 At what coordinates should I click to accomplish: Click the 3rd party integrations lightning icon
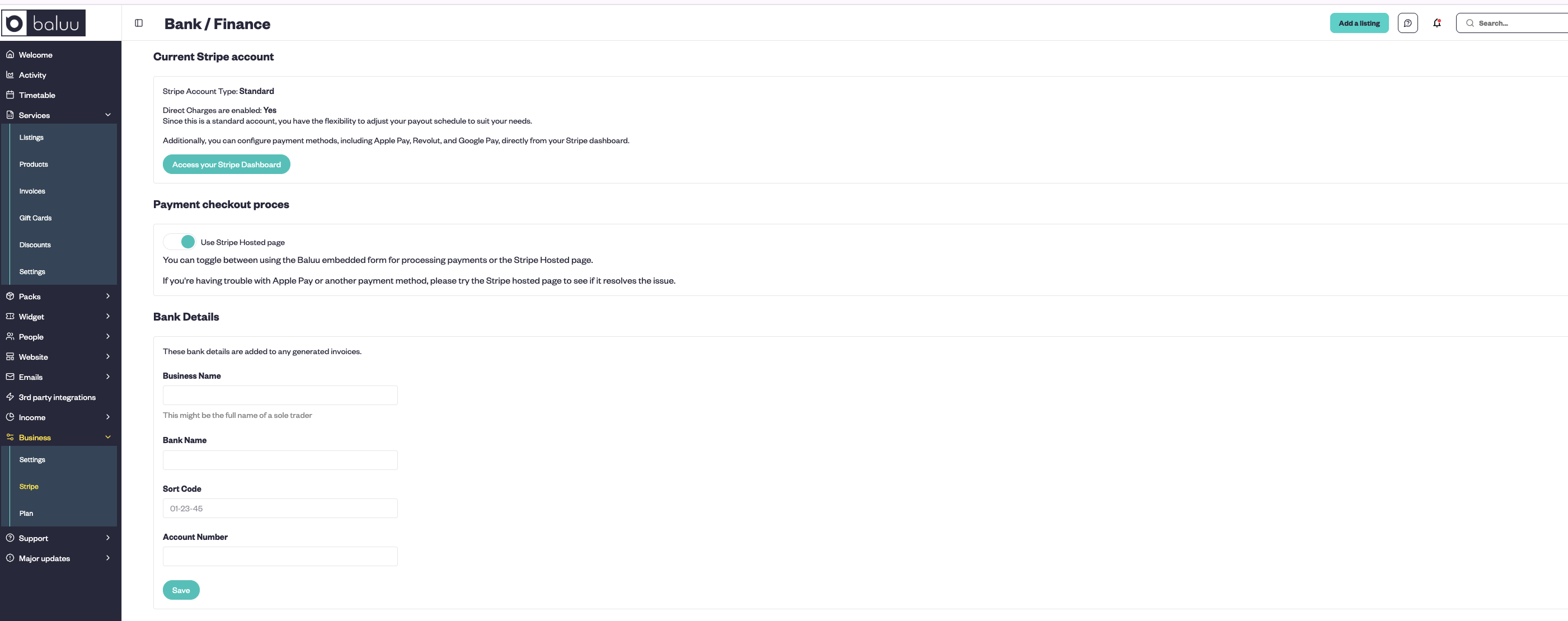click(10, 397)
